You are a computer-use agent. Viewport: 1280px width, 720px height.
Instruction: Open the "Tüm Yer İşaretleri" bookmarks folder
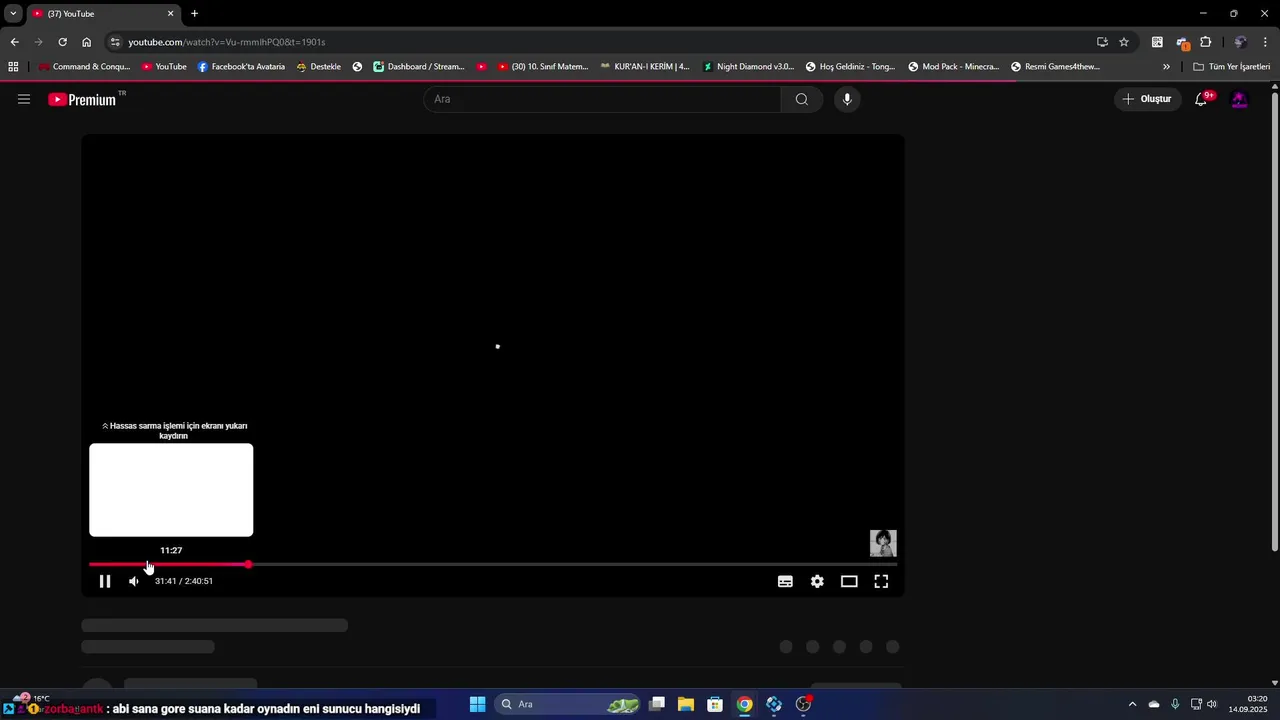click(x=1232, y=67)
